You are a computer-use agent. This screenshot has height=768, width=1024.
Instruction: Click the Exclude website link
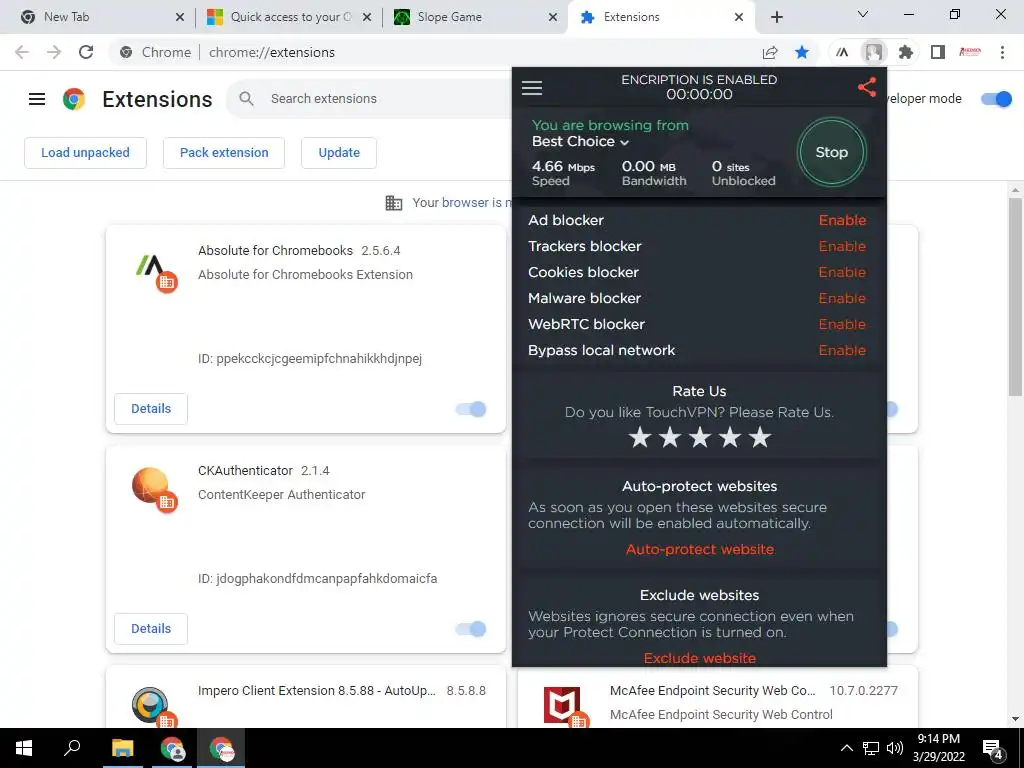click(699, 658)
